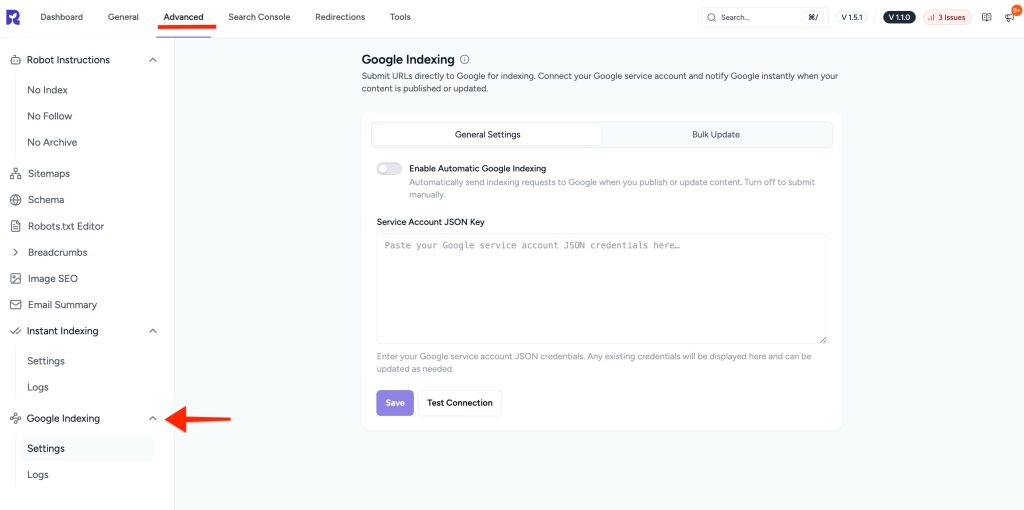Enable Automatic Google Indexing toggle
1024x510 pixels.
389,169
